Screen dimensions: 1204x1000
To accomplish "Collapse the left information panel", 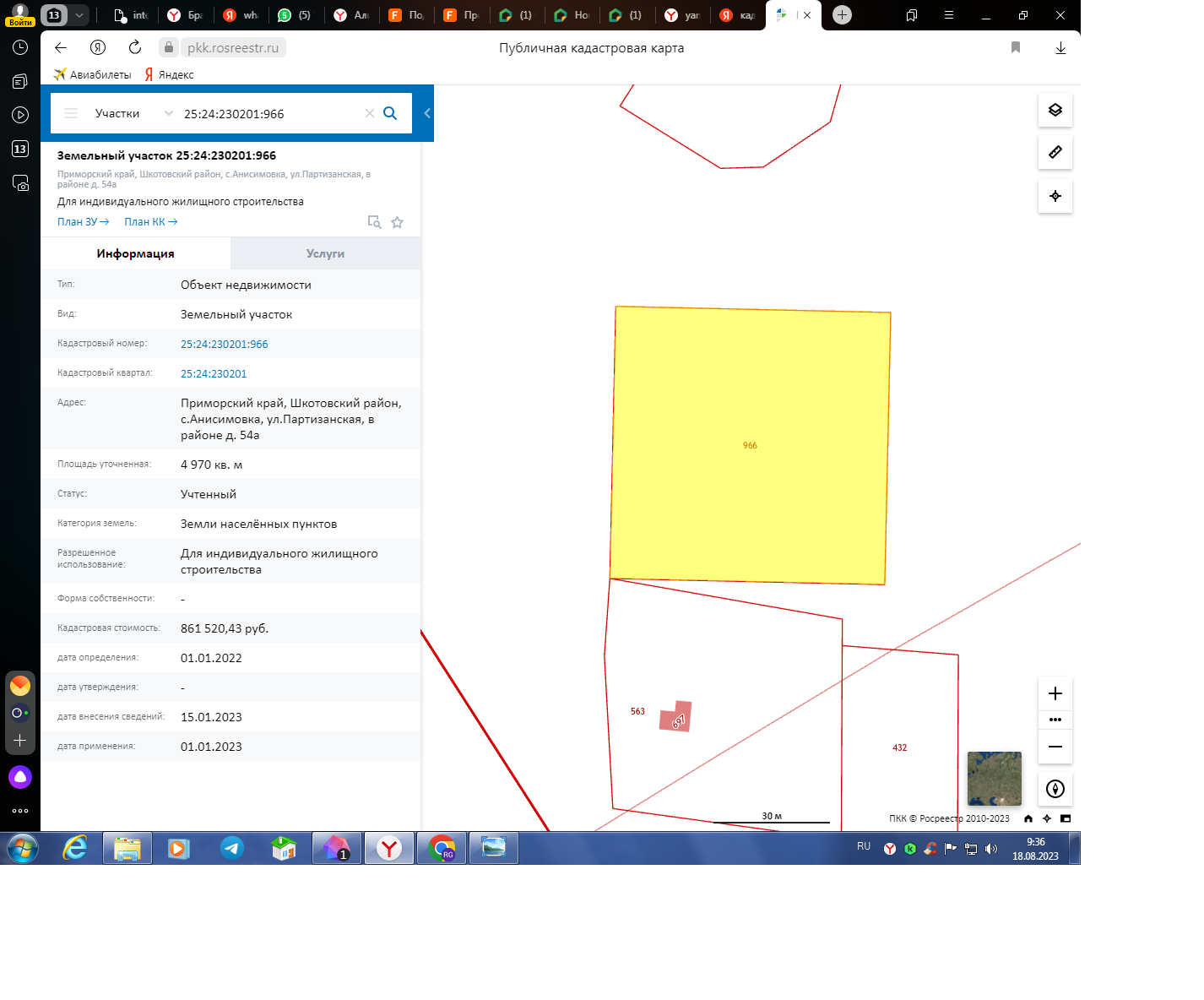I will tap(427, 113).
